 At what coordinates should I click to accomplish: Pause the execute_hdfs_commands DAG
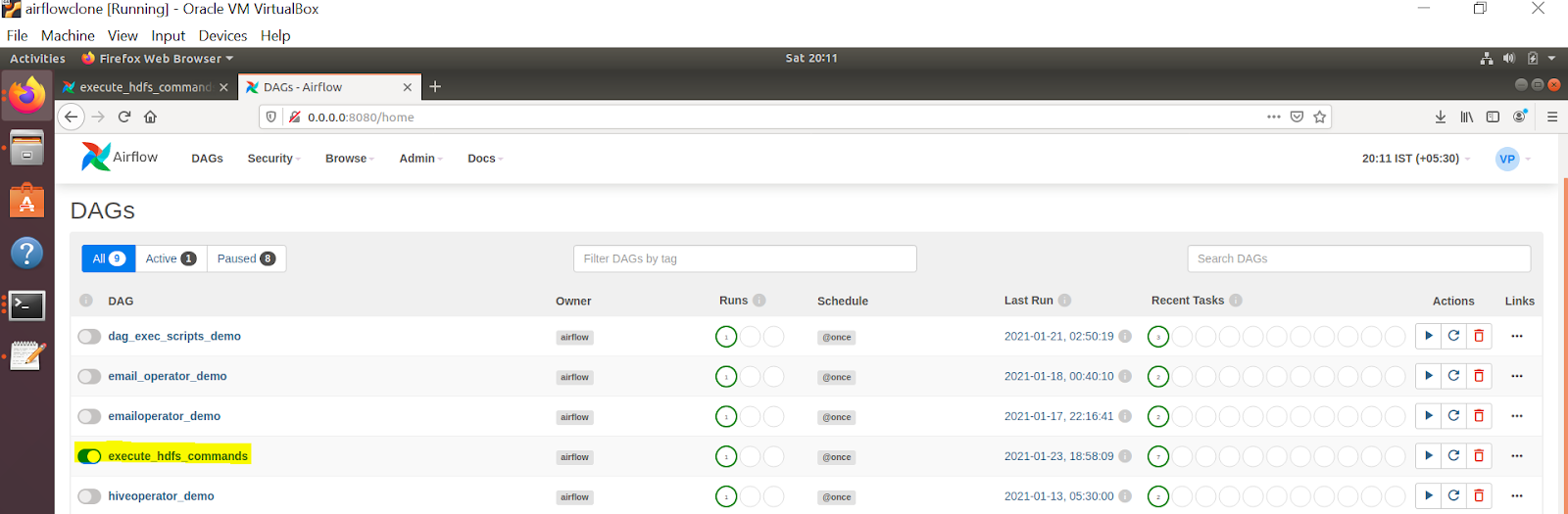coord(89,456)
